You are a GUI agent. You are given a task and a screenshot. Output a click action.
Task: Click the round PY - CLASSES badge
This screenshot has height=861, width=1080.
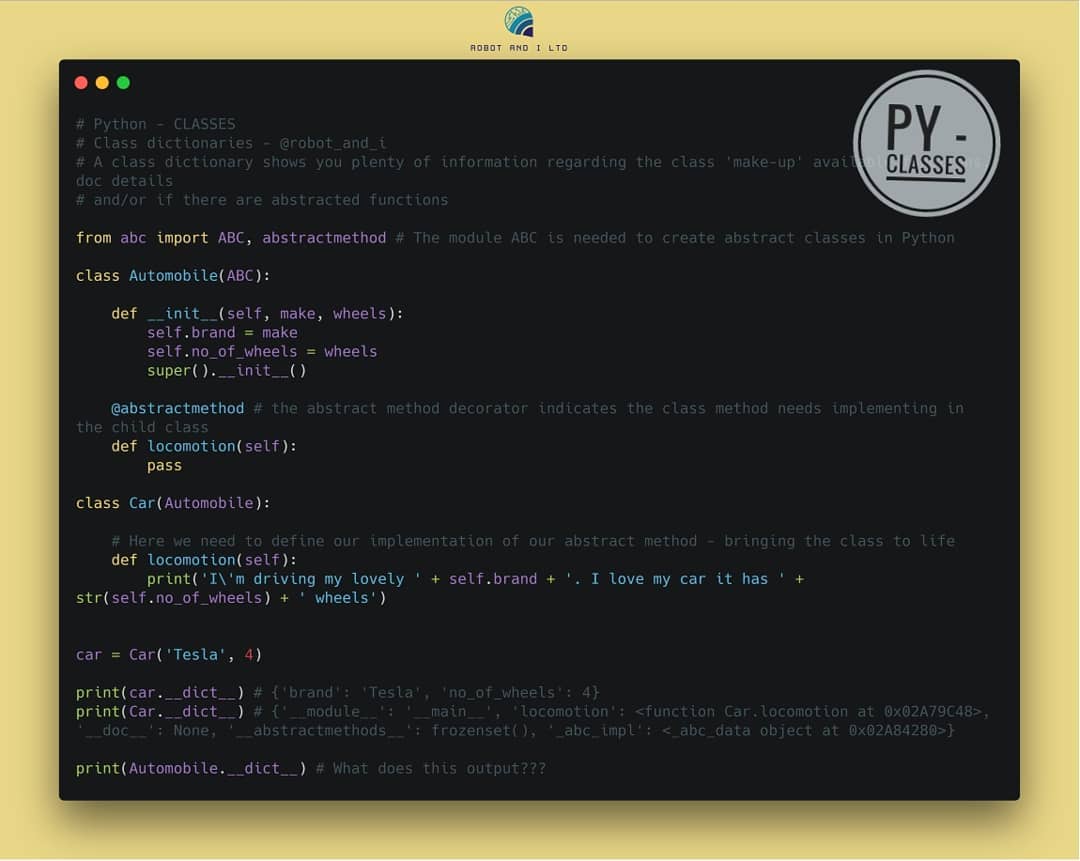pos(926,143)
